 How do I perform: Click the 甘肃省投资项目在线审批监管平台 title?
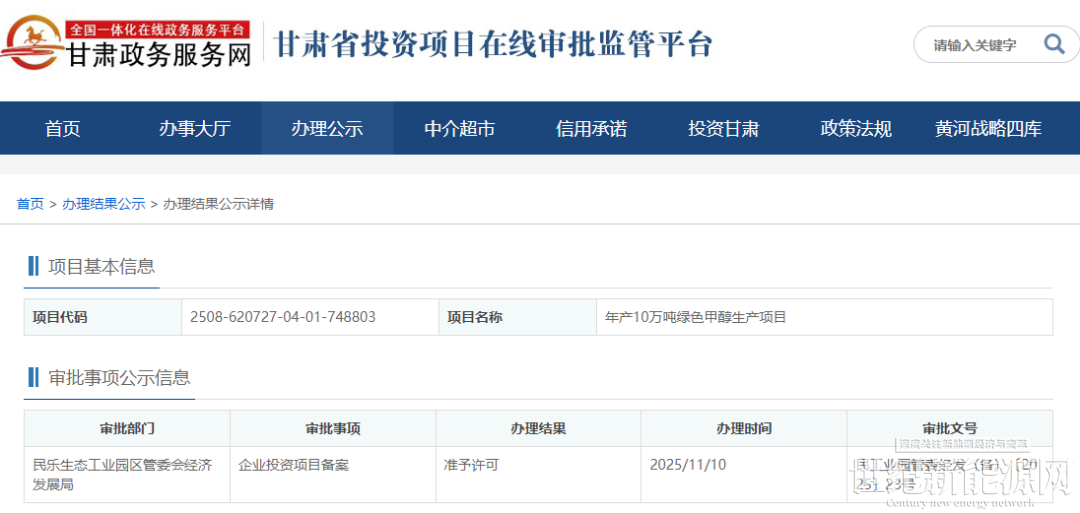tap(493, 45)
